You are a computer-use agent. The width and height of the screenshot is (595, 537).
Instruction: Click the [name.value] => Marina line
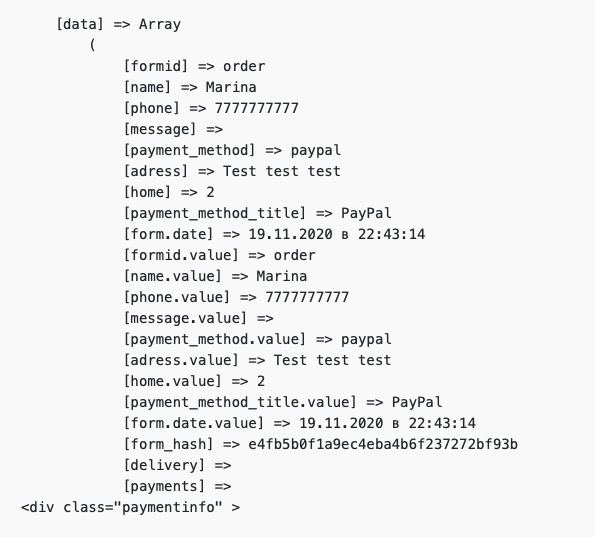(x=215, y=276)
